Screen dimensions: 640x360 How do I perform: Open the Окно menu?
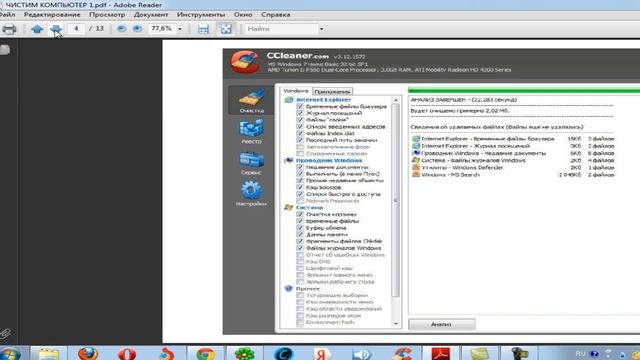pyautogui.click(x=243, y=15)
